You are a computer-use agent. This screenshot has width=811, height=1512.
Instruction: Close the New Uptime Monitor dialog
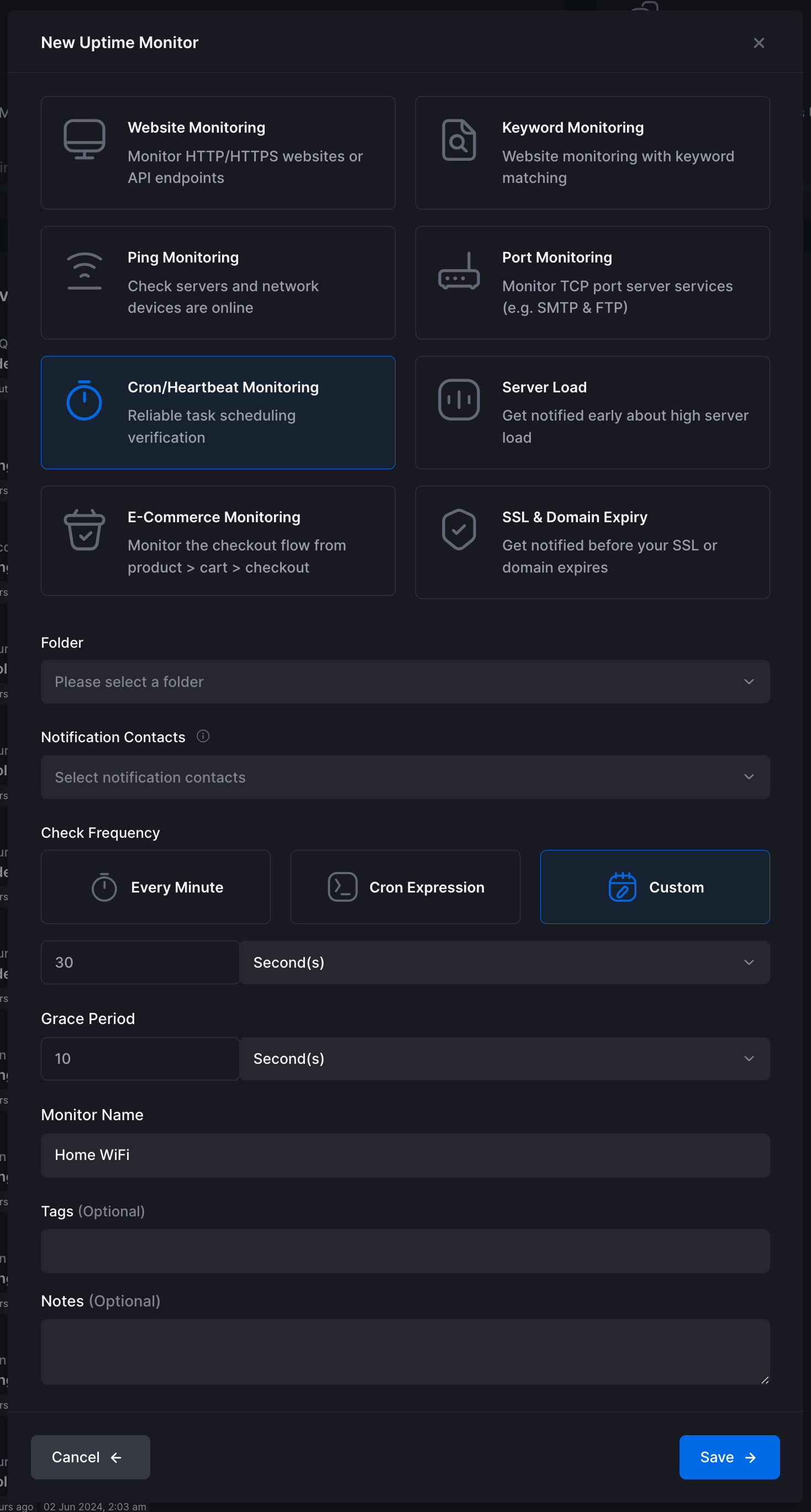pos(758,43)
